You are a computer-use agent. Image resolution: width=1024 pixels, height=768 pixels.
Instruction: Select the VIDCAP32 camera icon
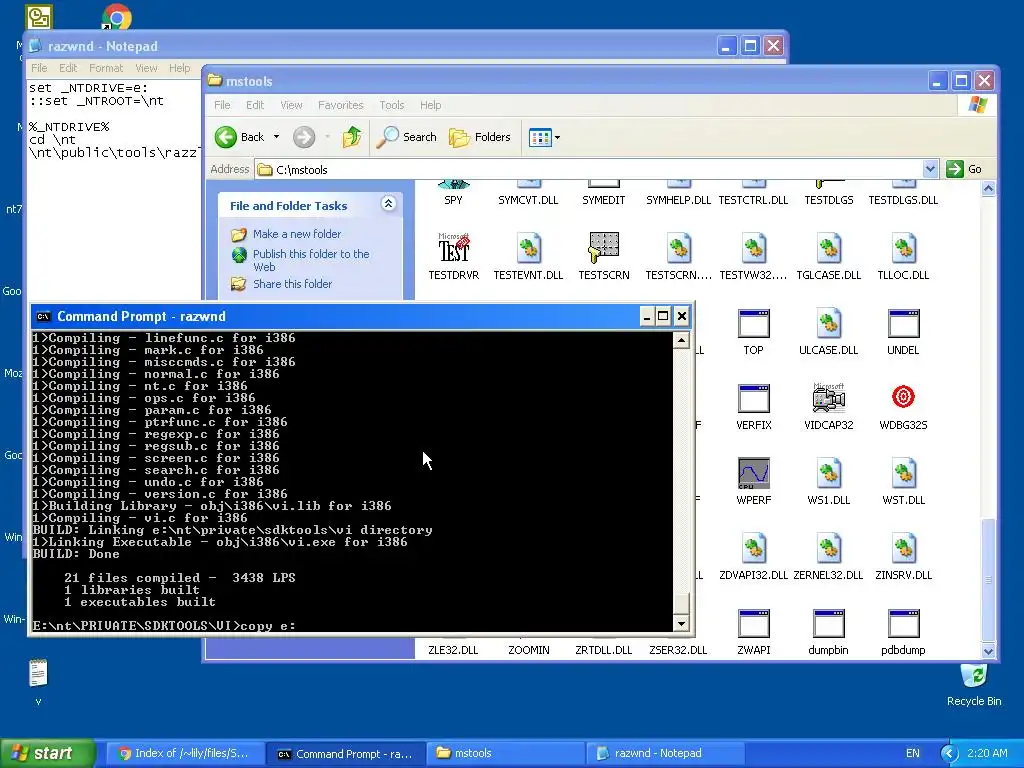(x=829, y=398)
